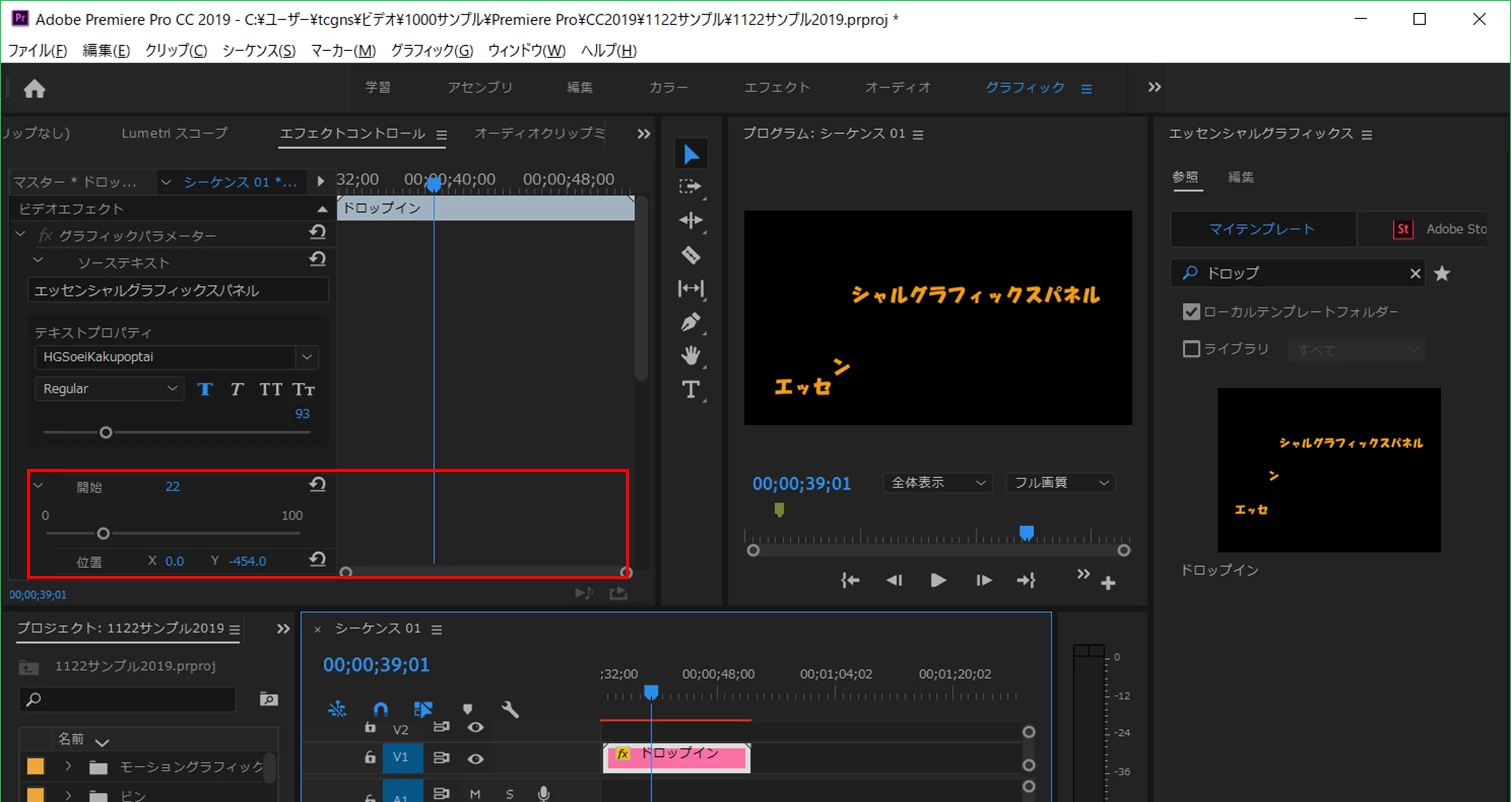Collapse the 開始 parameter
This screenshot has width=1511, height=802.
[x=38, y=486]
